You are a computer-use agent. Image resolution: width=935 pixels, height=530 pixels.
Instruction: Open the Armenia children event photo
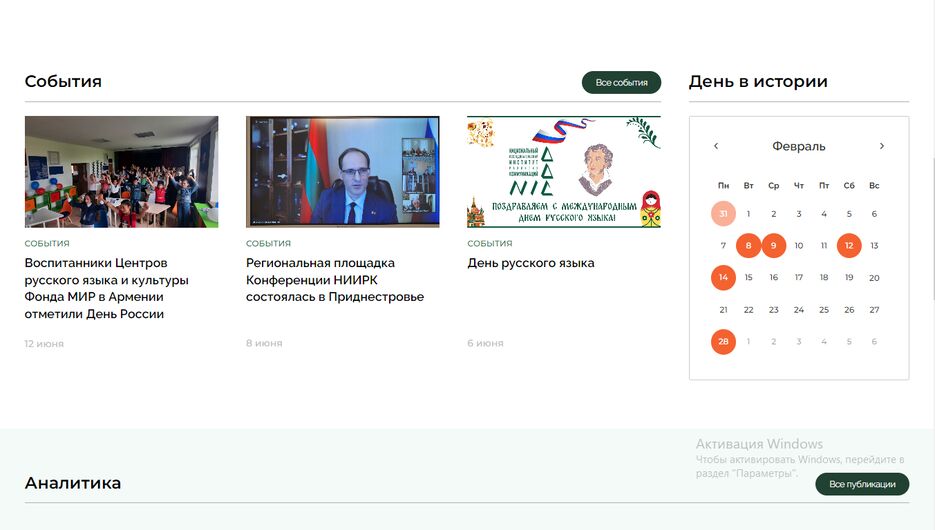121,172
